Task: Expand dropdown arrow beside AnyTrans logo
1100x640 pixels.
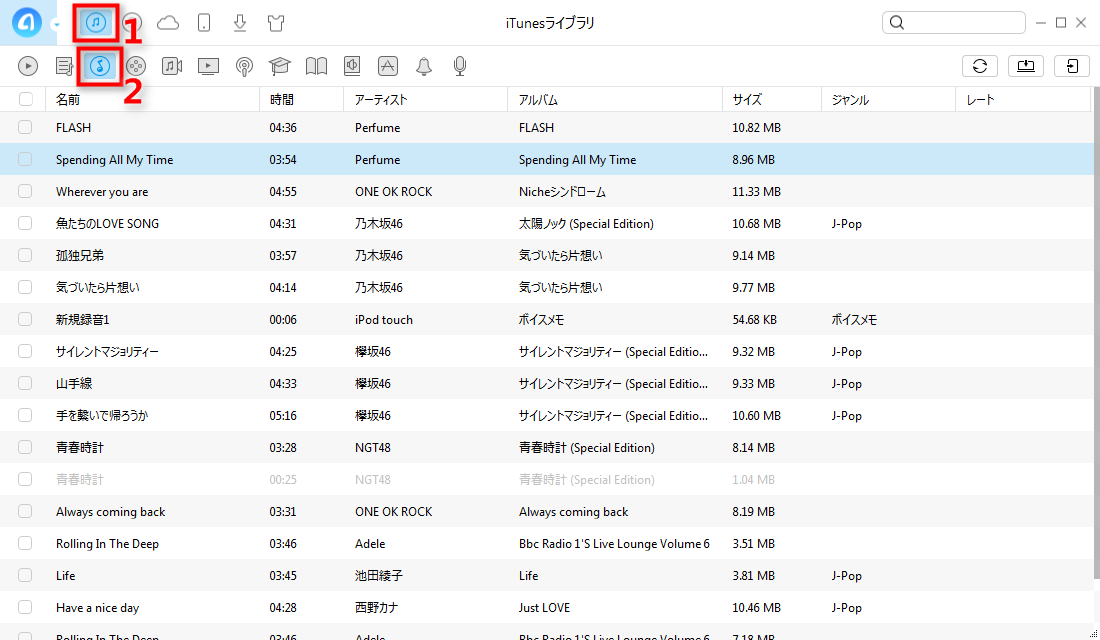Action: coord(55,25)
